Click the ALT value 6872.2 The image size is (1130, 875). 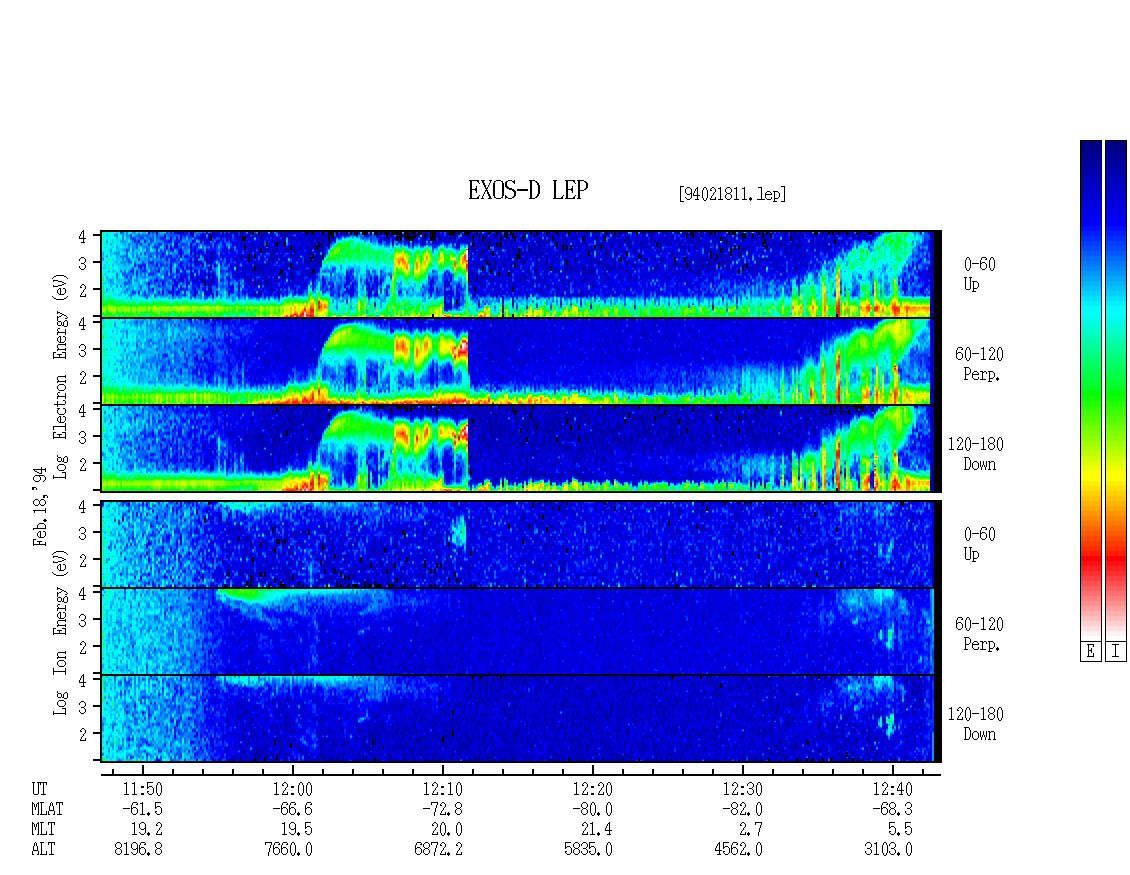[x=438, y=850]
